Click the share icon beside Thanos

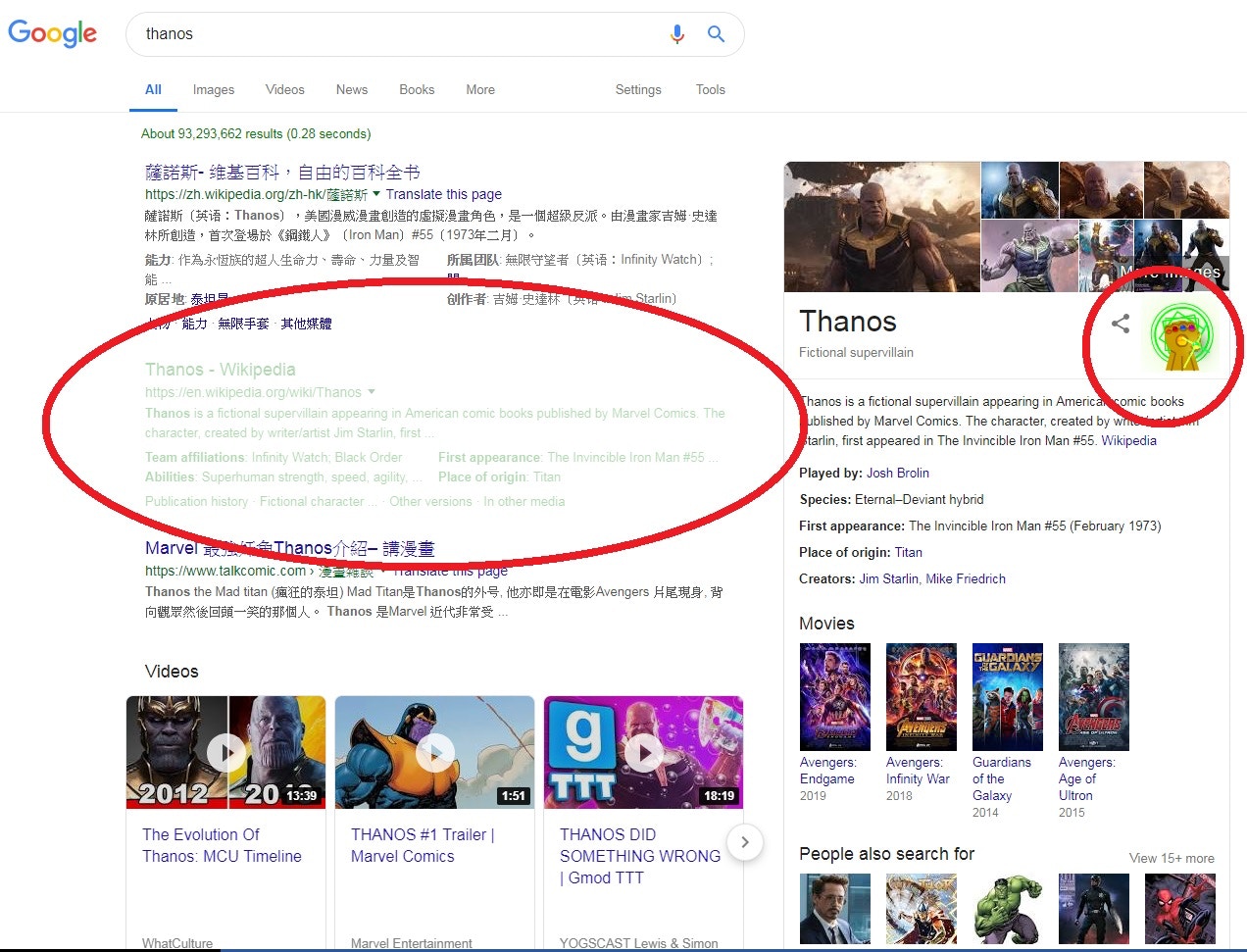click(1121, 324)
